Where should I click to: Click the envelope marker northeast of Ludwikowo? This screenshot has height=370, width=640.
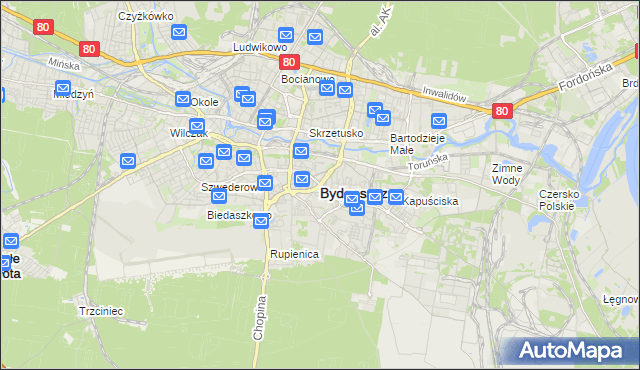(x=315, y=37)
